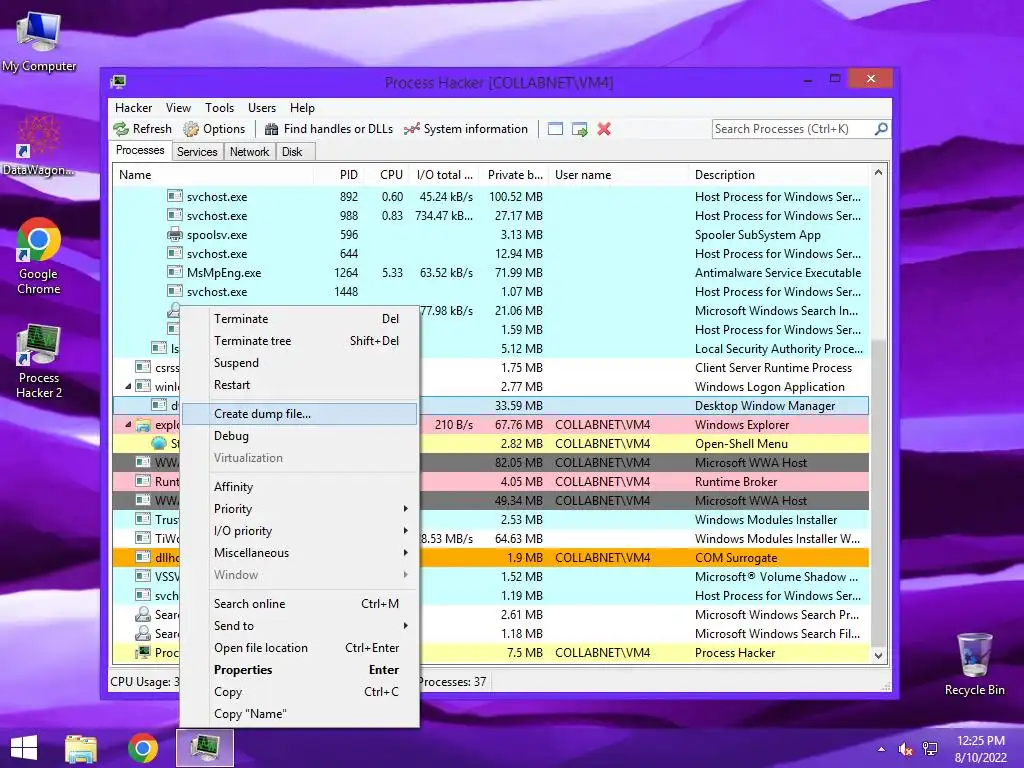Image resolution: width=1024 pixels, height=768 pixels.
Task: Click the find window toolbar icon
Action: pos(555,129)
